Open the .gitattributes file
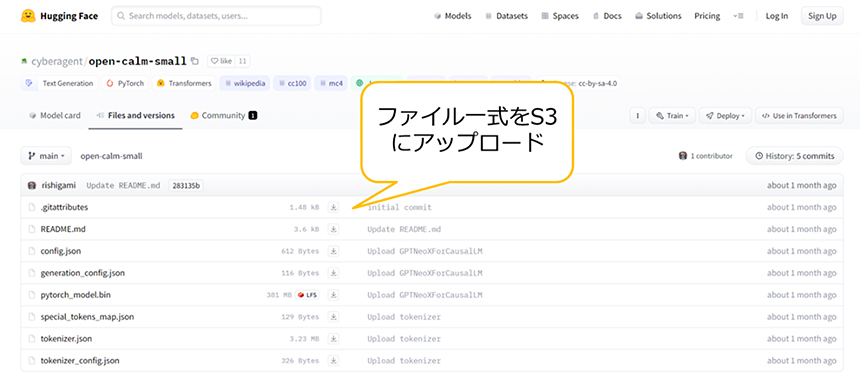Image resolution: width=860 pixels, height=378 pixels. (x=64, y=207)
